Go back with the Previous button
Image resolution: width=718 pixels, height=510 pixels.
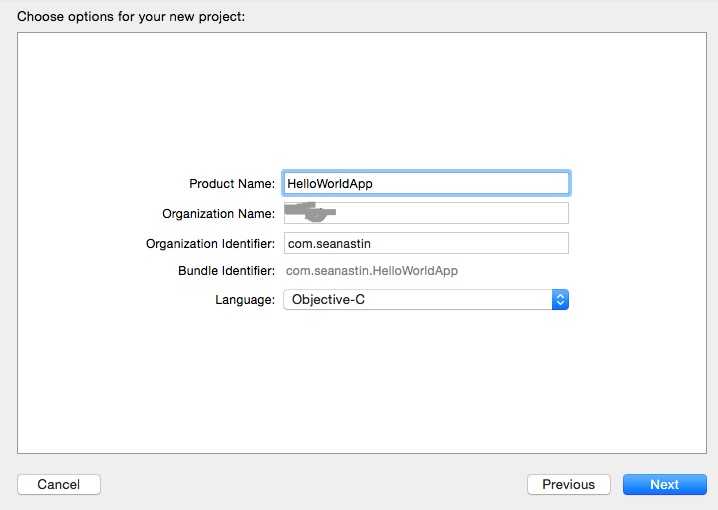pyautogui.click(x=569, y=484)
